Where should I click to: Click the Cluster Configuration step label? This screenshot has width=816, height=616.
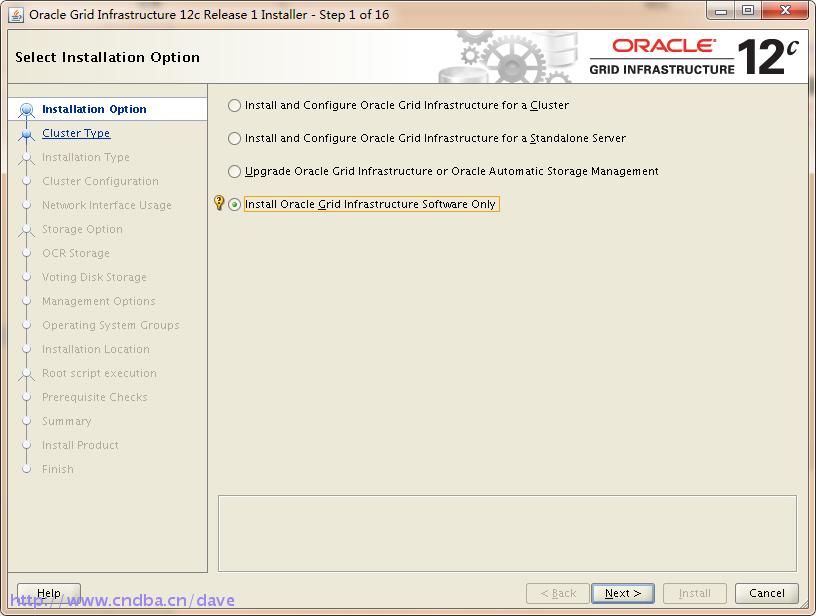(x=100, y=181)
